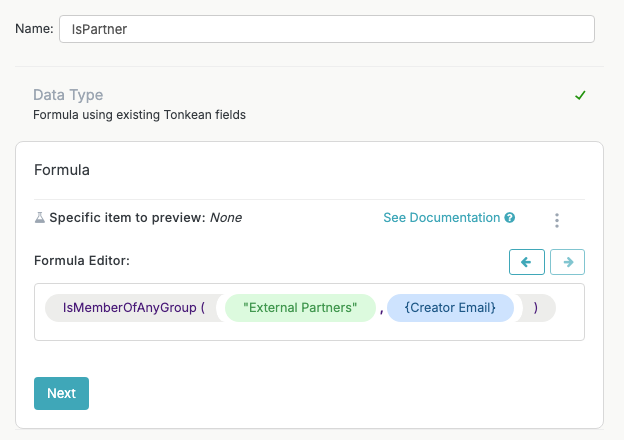Select the {Creator Email} field token
624x440 pixels.
pyautogui.click(x=450, y=308)
